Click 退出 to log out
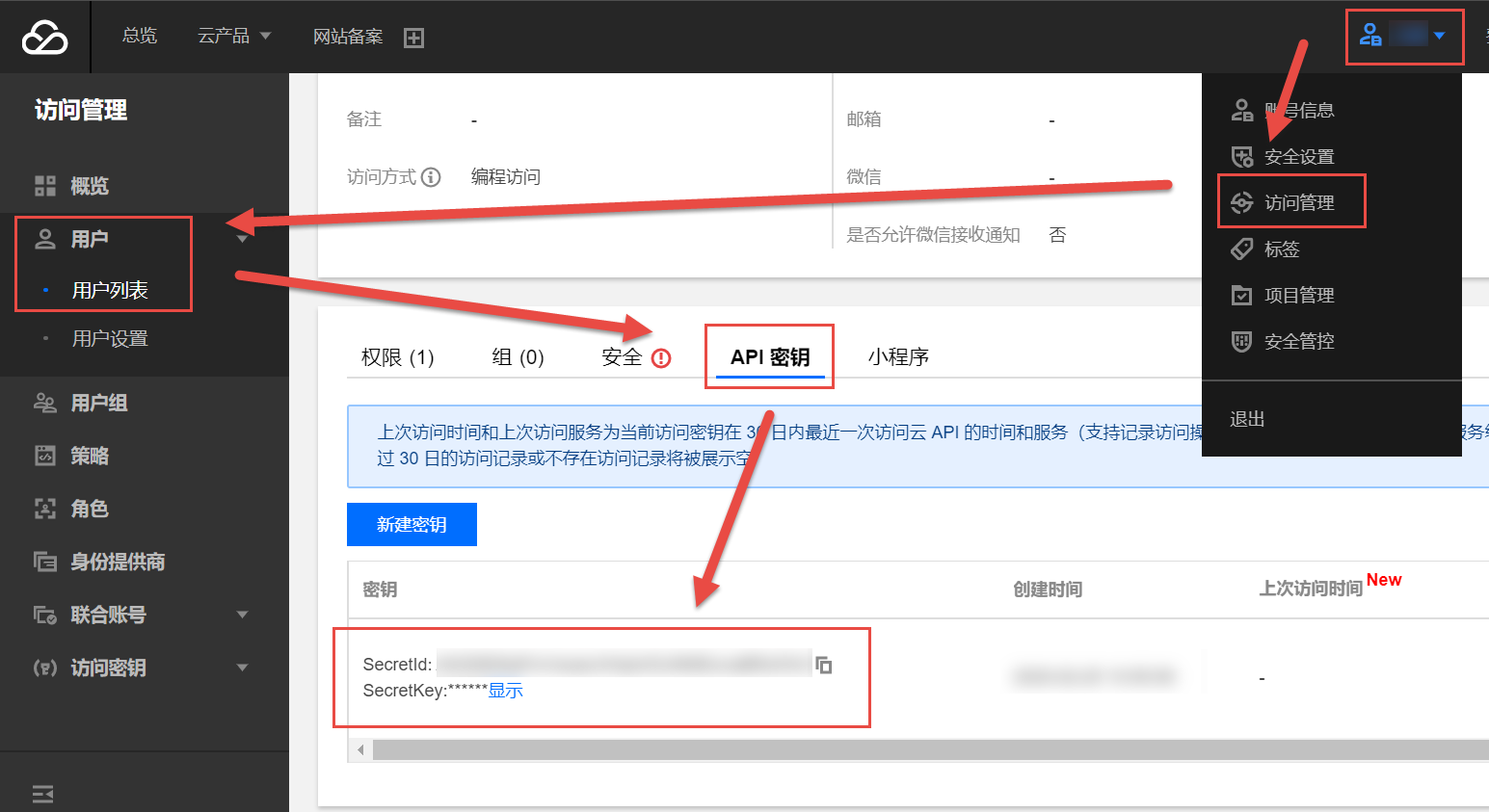This screenshot has height=812, width=1489. (1247, 419)
